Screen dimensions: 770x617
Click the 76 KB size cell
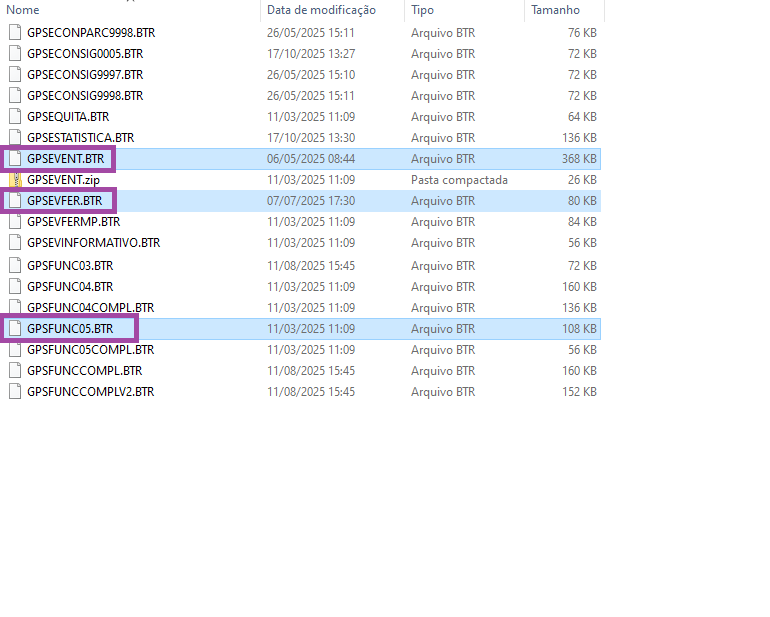click(582, 33)
